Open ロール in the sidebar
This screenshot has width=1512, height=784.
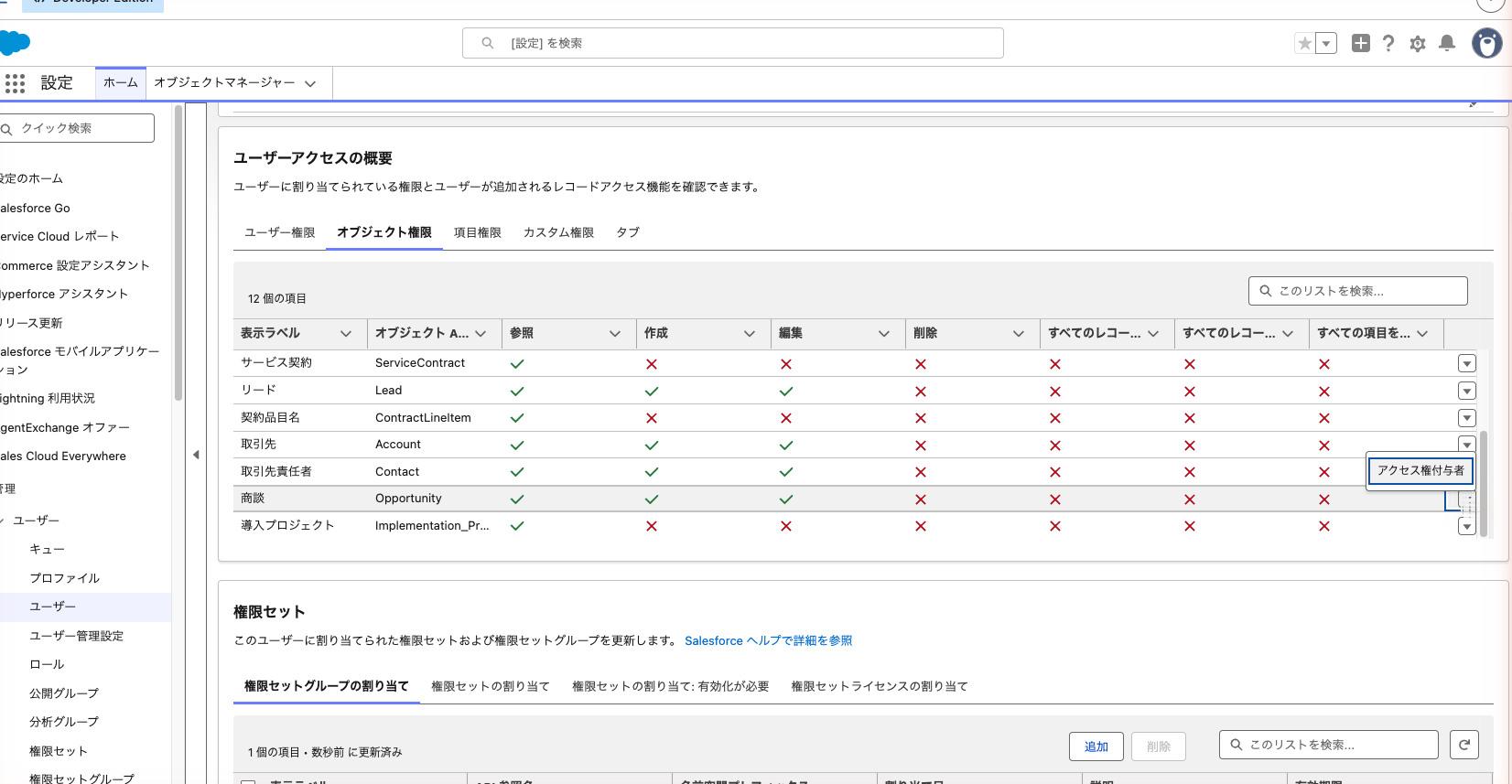tap(47, 664)
